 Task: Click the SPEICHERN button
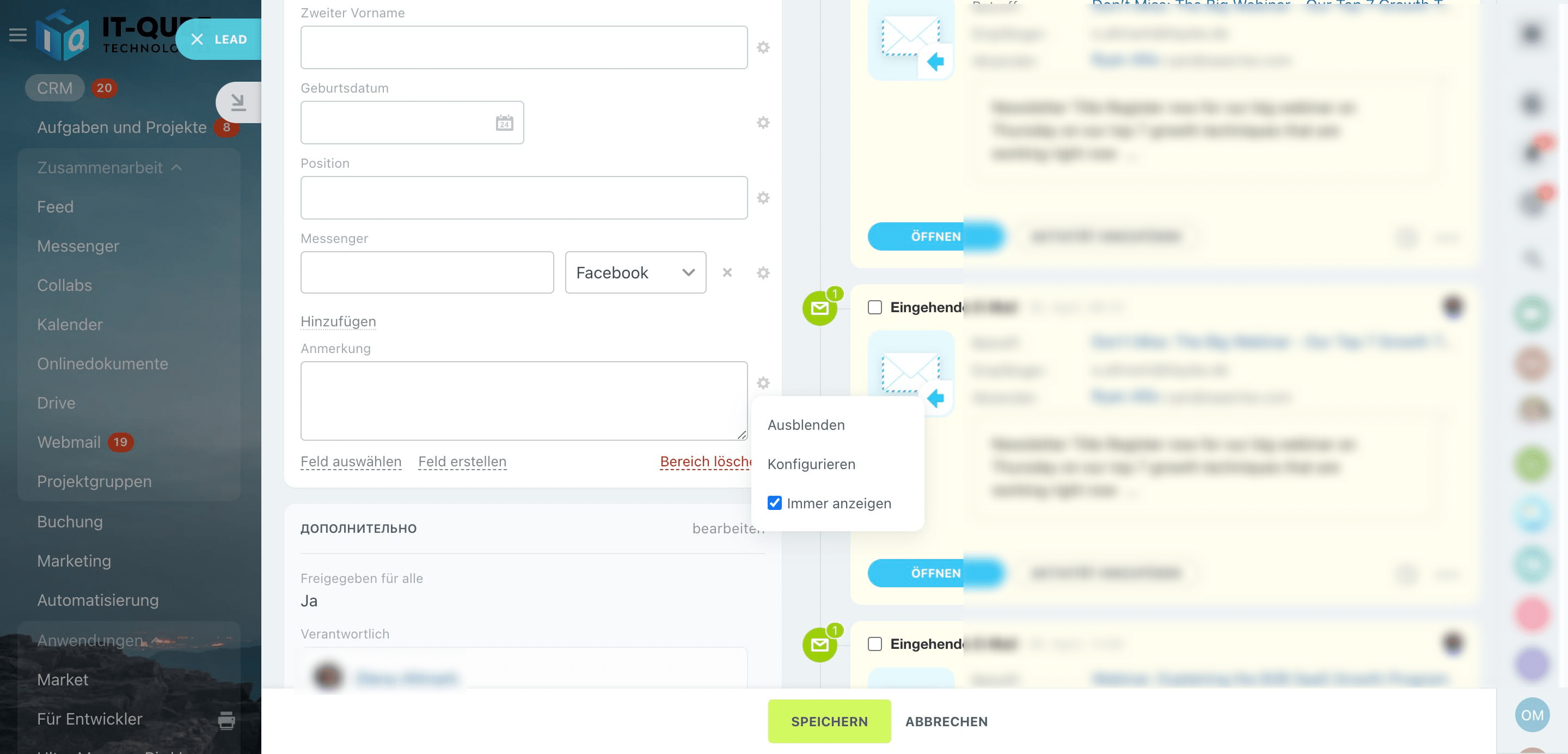click(x=829, y=722)
